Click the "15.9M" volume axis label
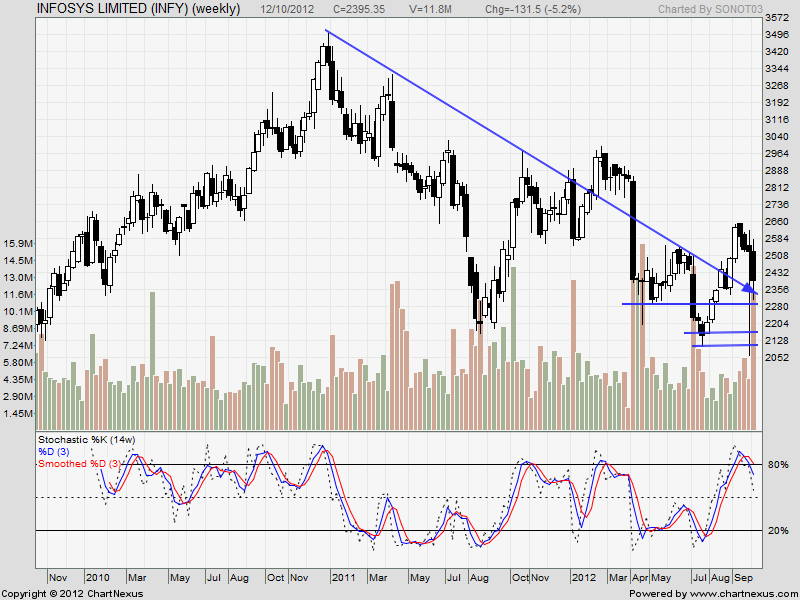The image size is (800, 600). (x=20, y=243)
